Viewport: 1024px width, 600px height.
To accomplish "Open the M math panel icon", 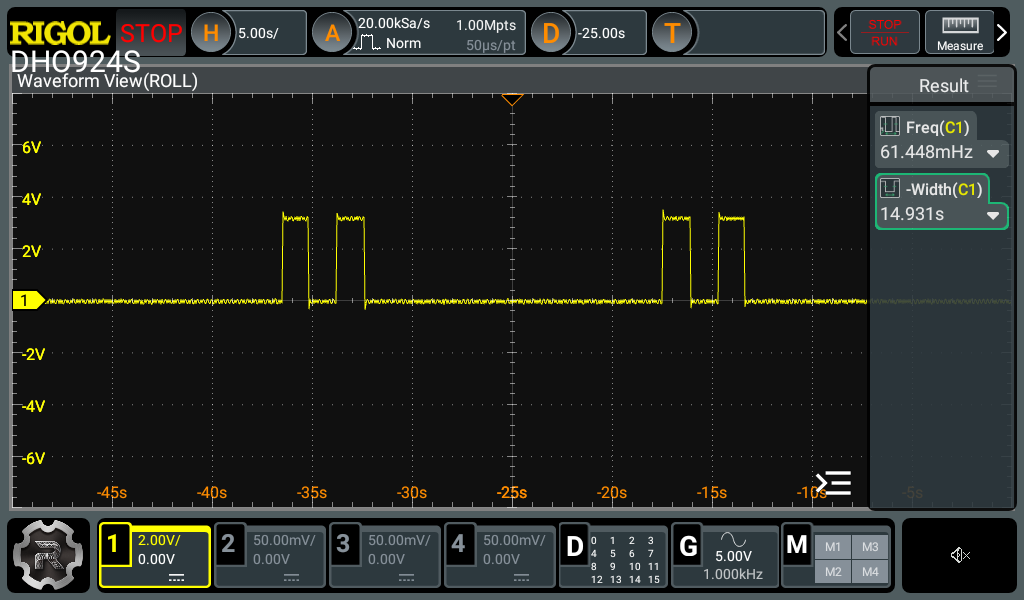I will (797, 544).
